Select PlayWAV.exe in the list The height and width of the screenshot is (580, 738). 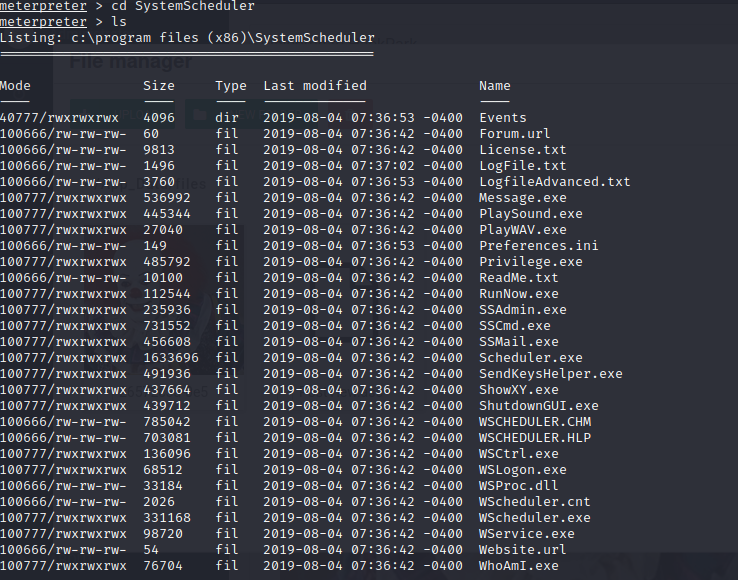pos(522,230)
